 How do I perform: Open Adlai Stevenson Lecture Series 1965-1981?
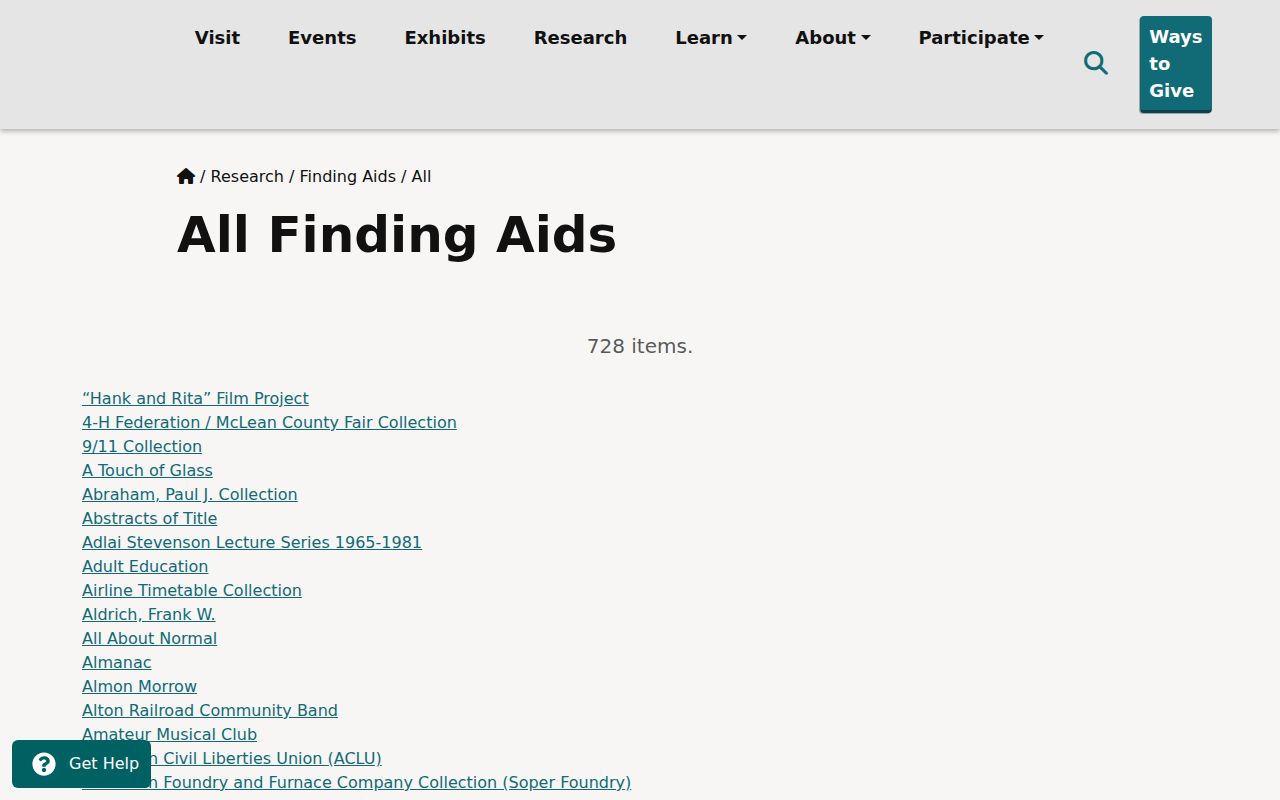tap(252, 542)
